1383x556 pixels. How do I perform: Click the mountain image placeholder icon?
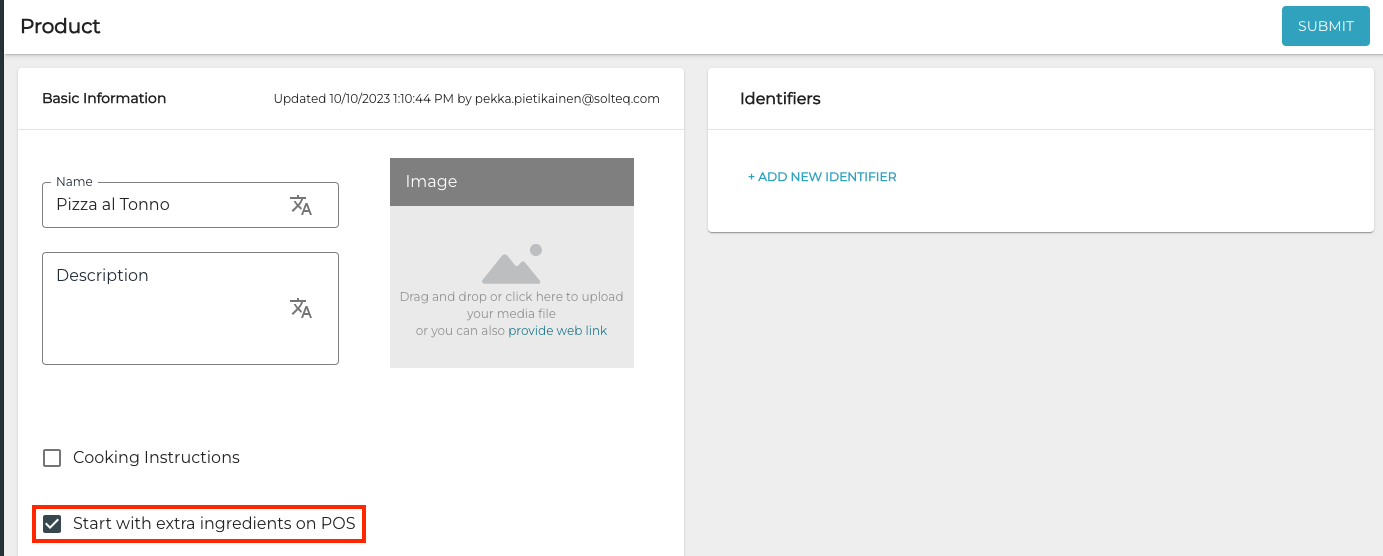511,265
